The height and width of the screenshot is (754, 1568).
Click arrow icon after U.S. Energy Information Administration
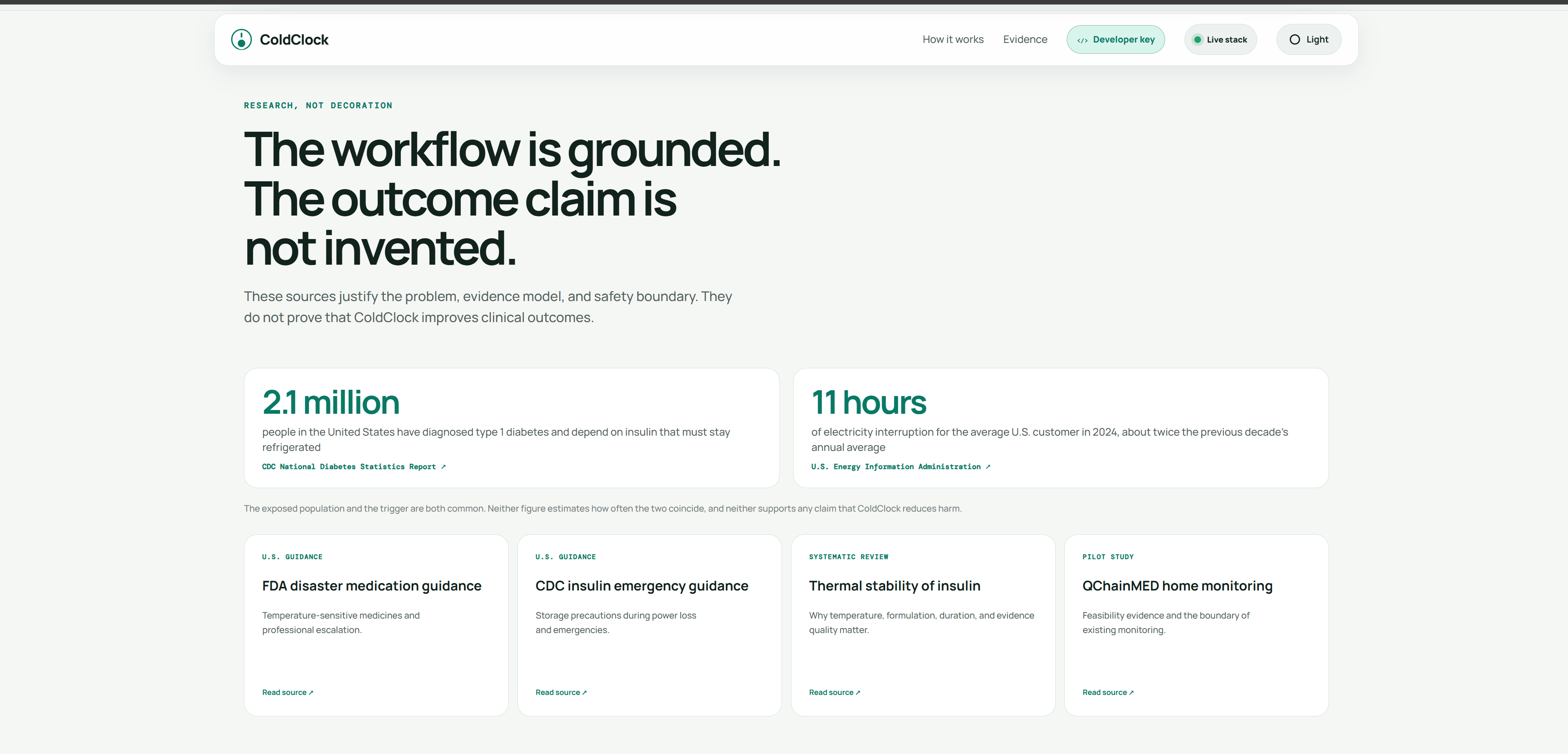pyautogui.click(x=987, y=467)
